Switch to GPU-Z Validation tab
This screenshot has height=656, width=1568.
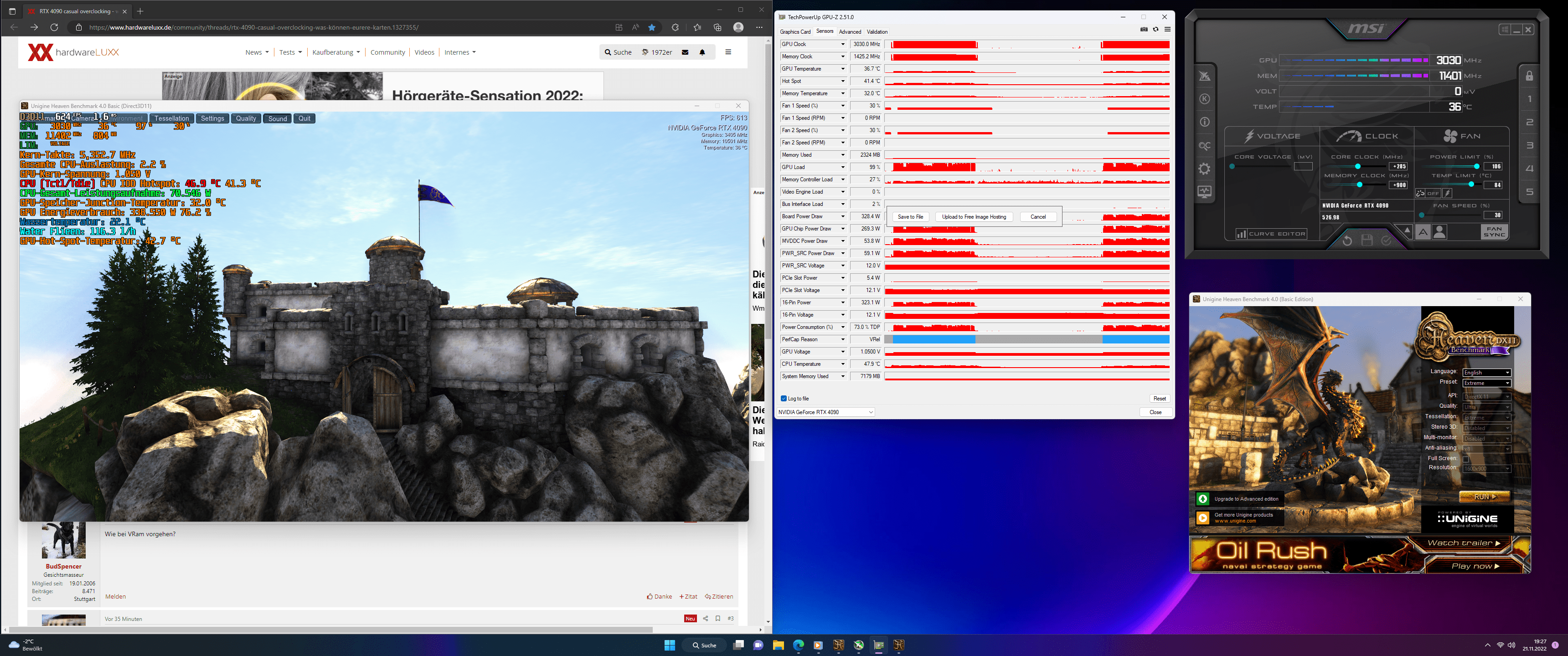(877, 31)
